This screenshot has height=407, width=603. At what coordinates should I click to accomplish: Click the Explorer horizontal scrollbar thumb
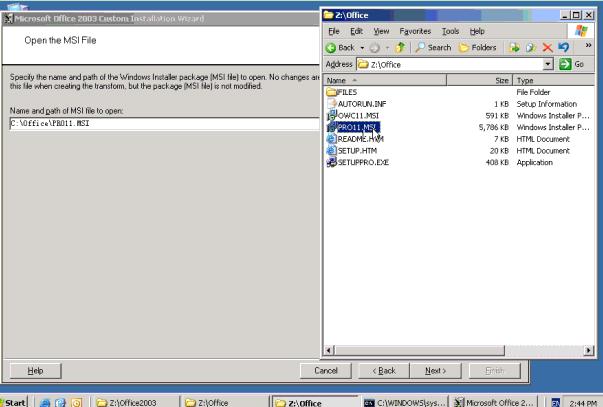click(x=419, y=350)
